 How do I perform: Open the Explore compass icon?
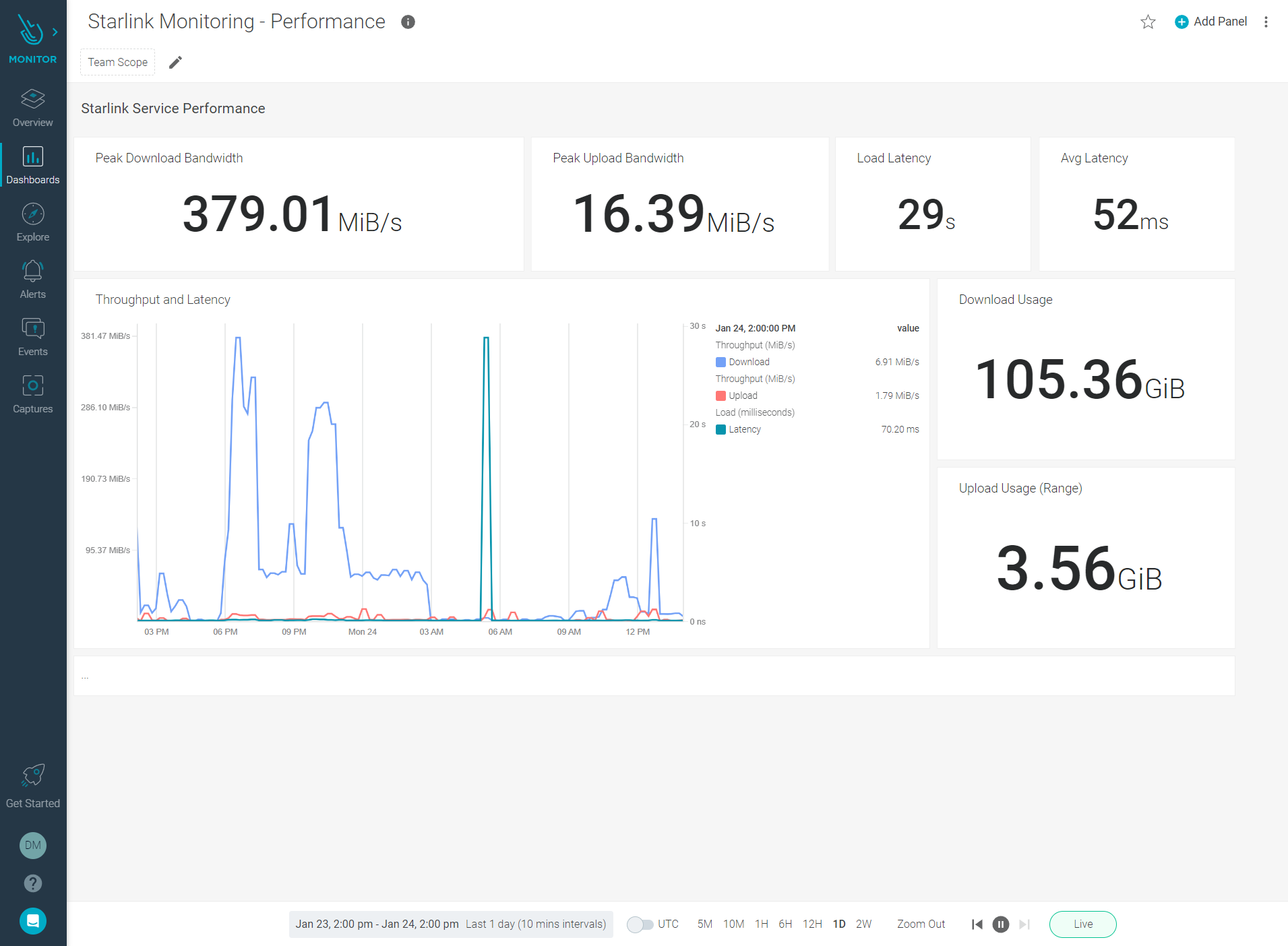(32, 214)
